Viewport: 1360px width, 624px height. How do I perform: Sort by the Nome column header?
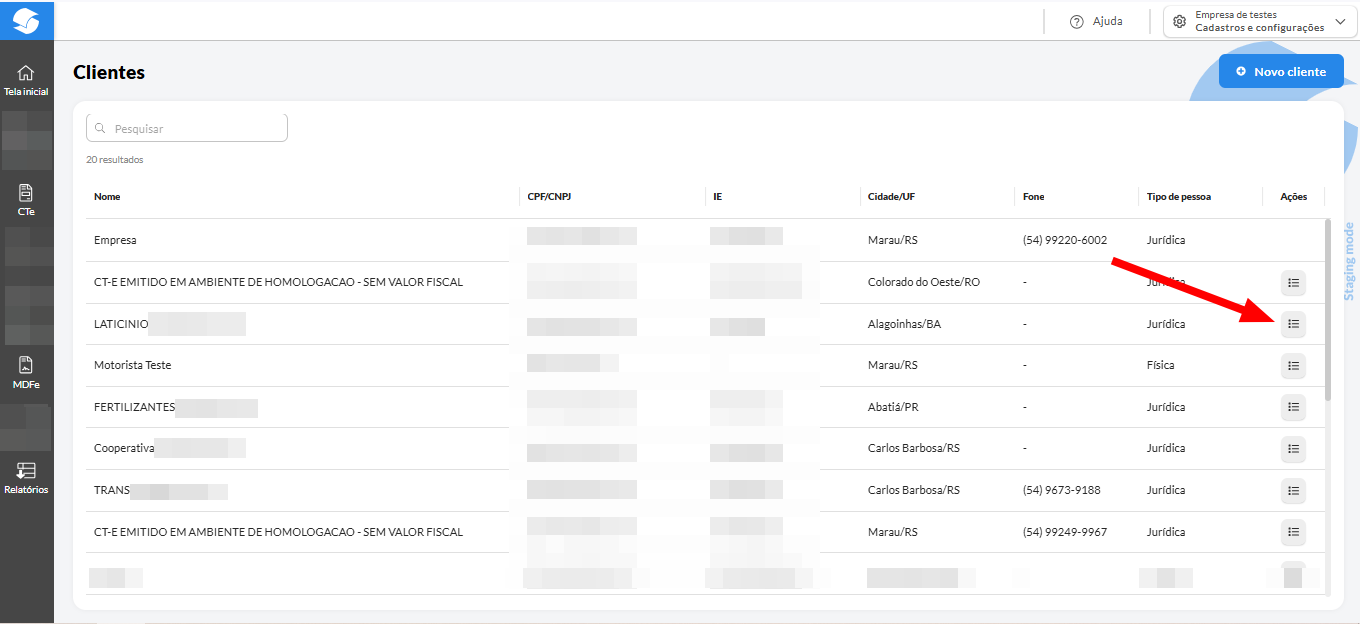[x=107, y=197]
